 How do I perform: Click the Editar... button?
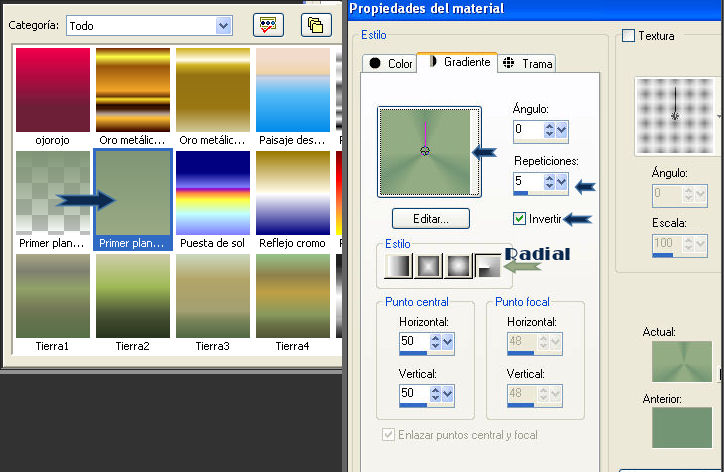click(x=431, y=218)
